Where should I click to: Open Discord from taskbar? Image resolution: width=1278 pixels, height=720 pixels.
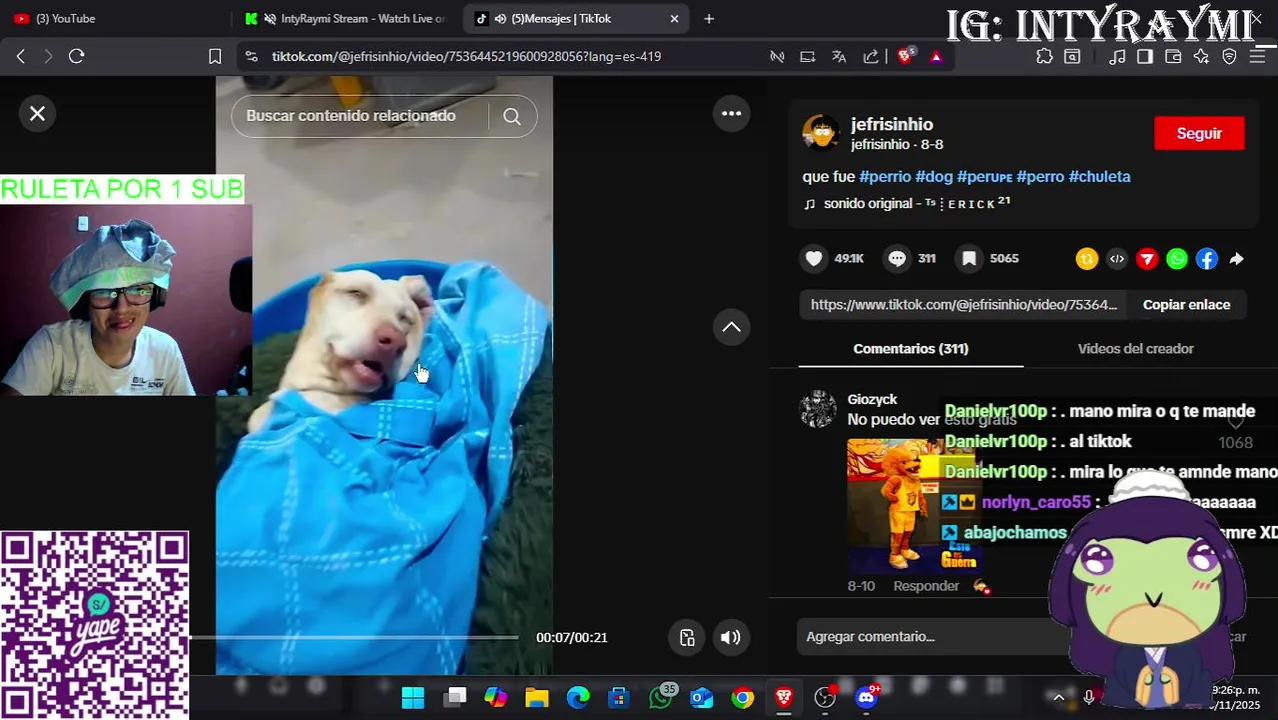866,697
